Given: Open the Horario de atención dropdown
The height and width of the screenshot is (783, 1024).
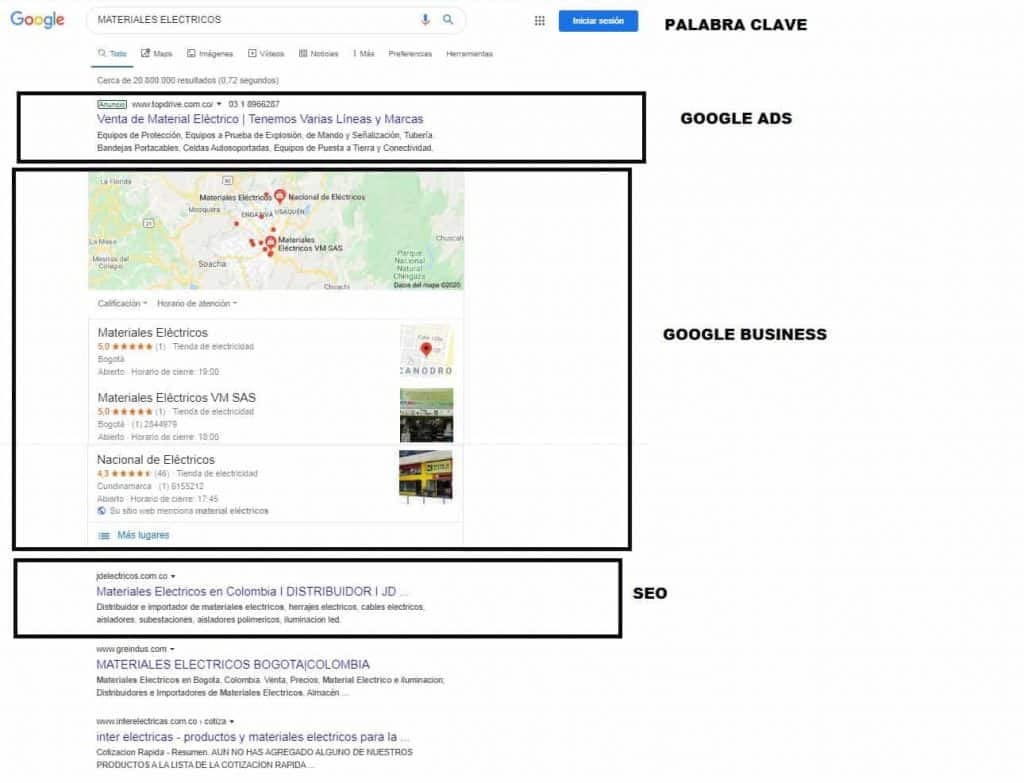Looking at the screenshot, I should pos(197,303).
